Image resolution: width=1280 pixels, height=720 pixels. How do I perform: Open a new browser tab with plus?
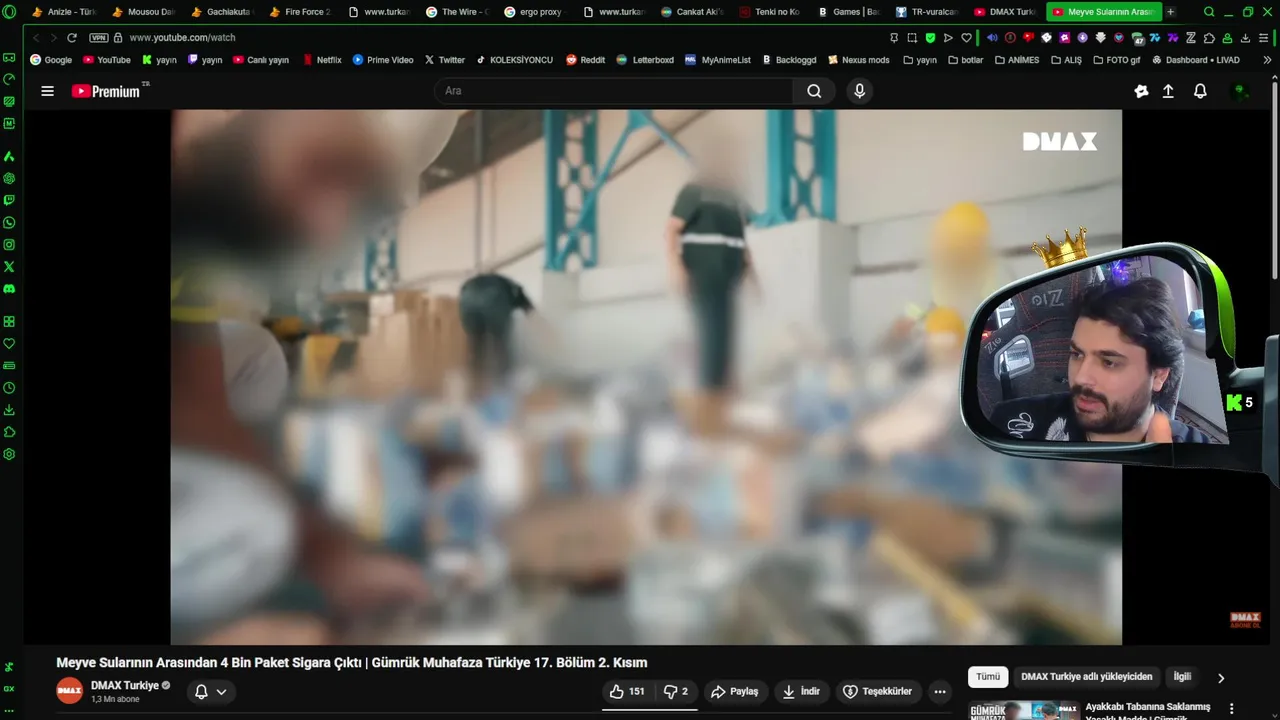1171,12
